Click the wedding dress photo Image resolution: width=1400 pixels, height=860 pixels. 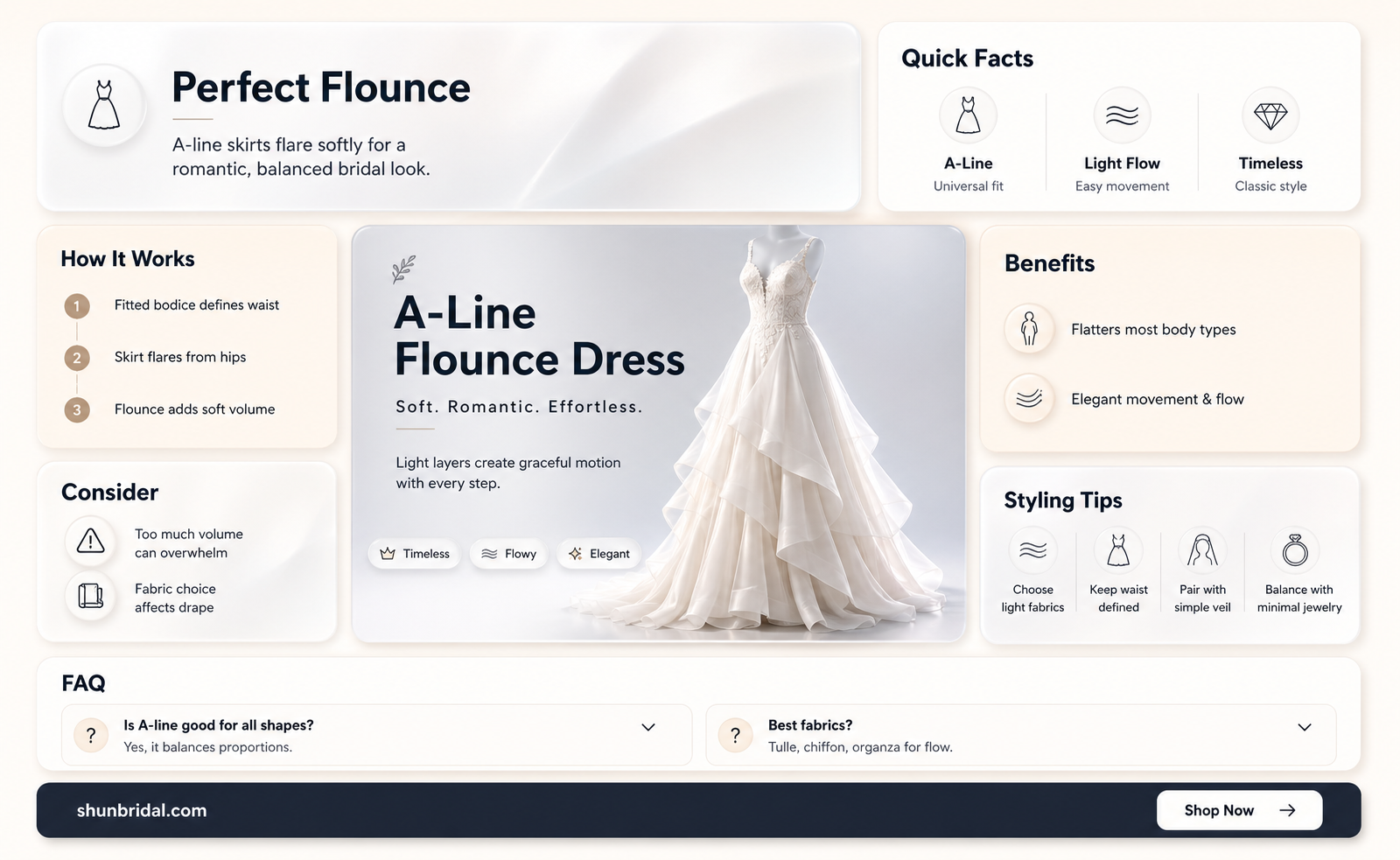coord(770,429)
